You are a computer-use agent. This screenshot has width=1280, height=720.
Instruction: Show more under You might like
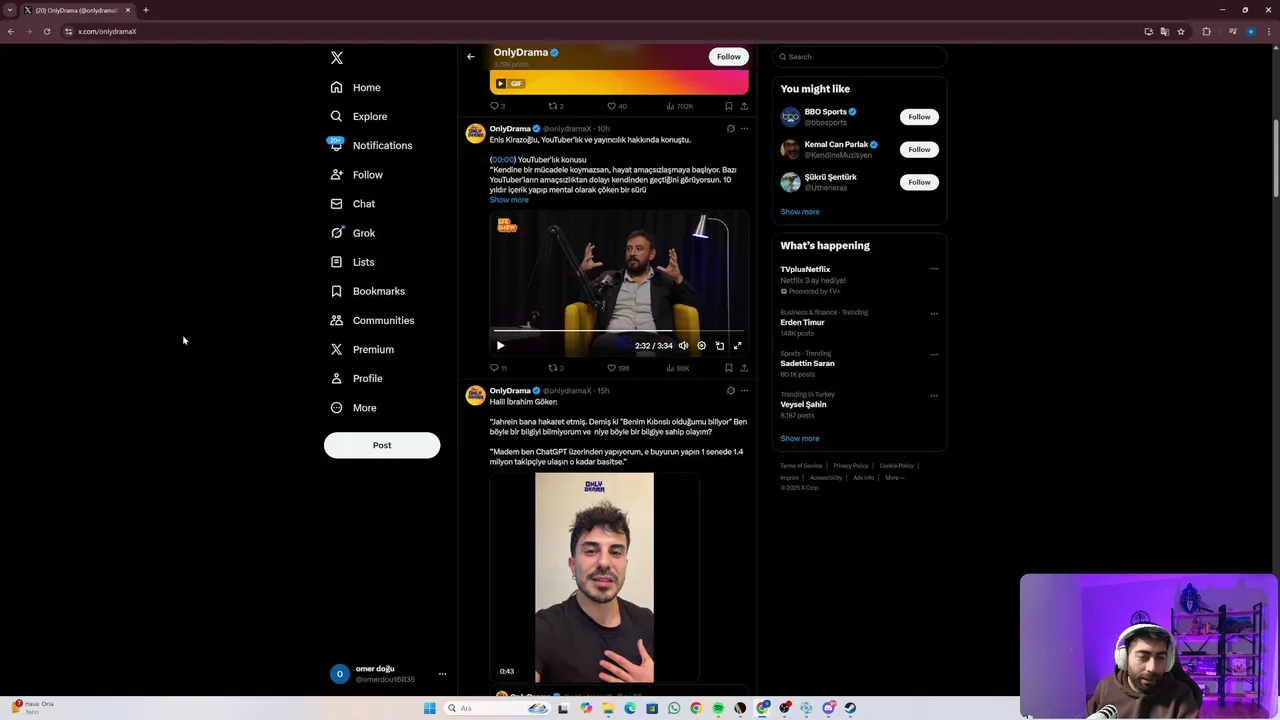click(x=800, y=212)
